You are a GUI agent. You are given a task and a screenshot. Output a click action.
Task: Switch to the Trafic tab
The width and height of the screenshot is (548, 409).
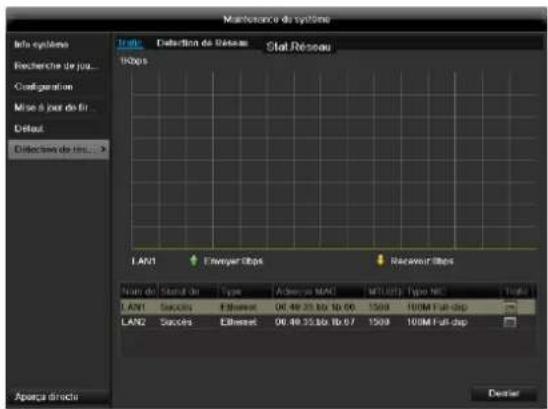130,43
